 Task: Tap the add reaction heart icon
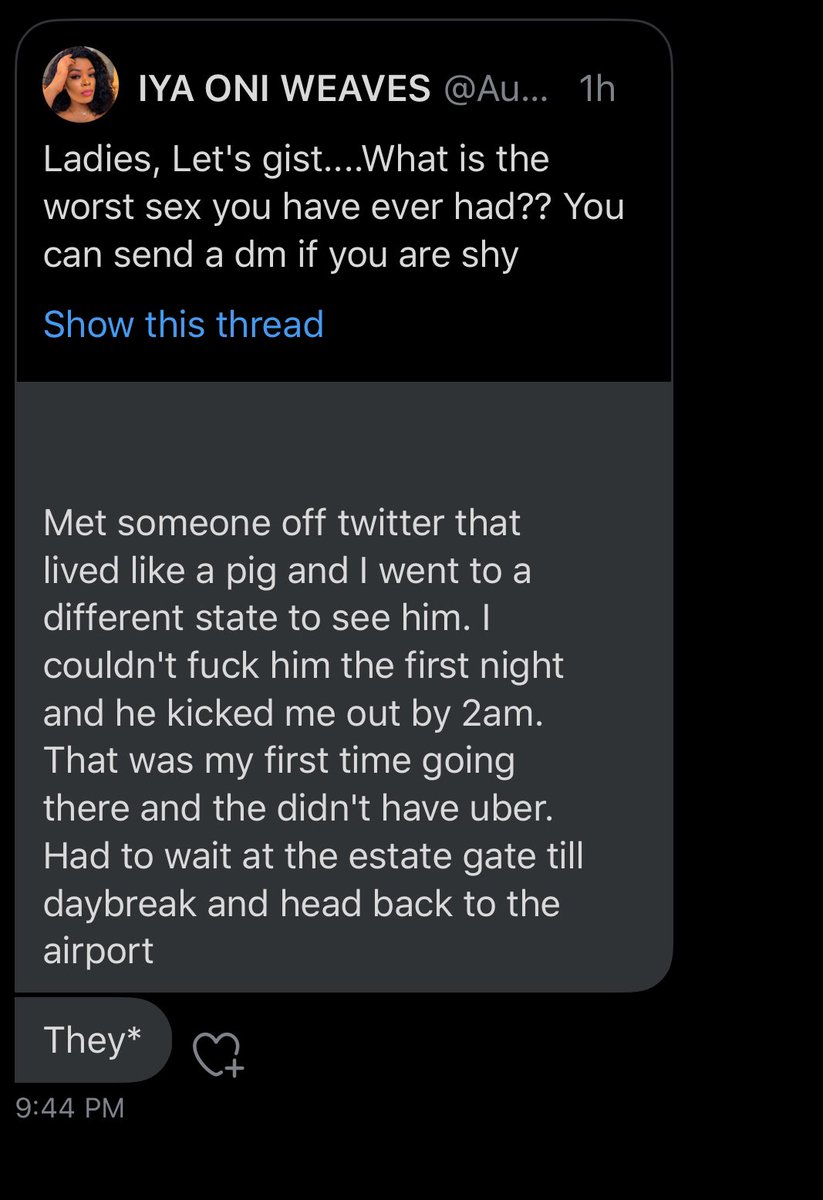pos(216,1054)
